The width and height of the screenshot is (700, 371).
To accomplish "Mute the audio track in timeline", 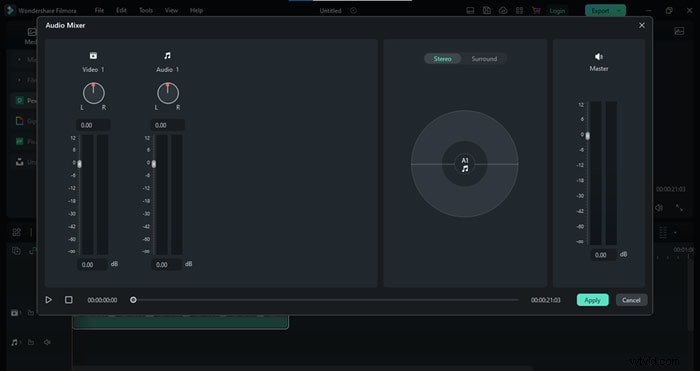I will [x=47, y=342].
